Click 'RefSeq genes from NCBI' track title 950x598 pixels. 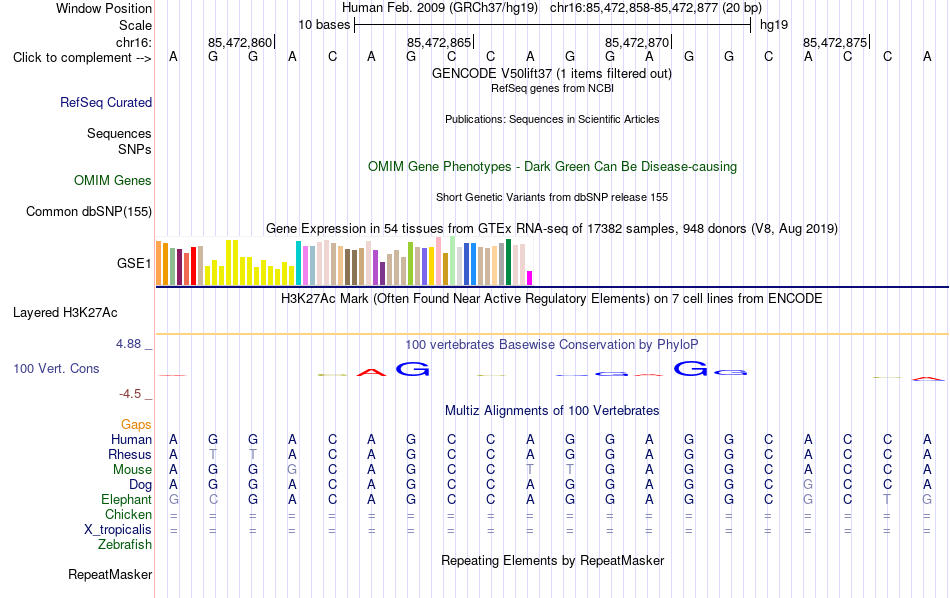(552, 88)
